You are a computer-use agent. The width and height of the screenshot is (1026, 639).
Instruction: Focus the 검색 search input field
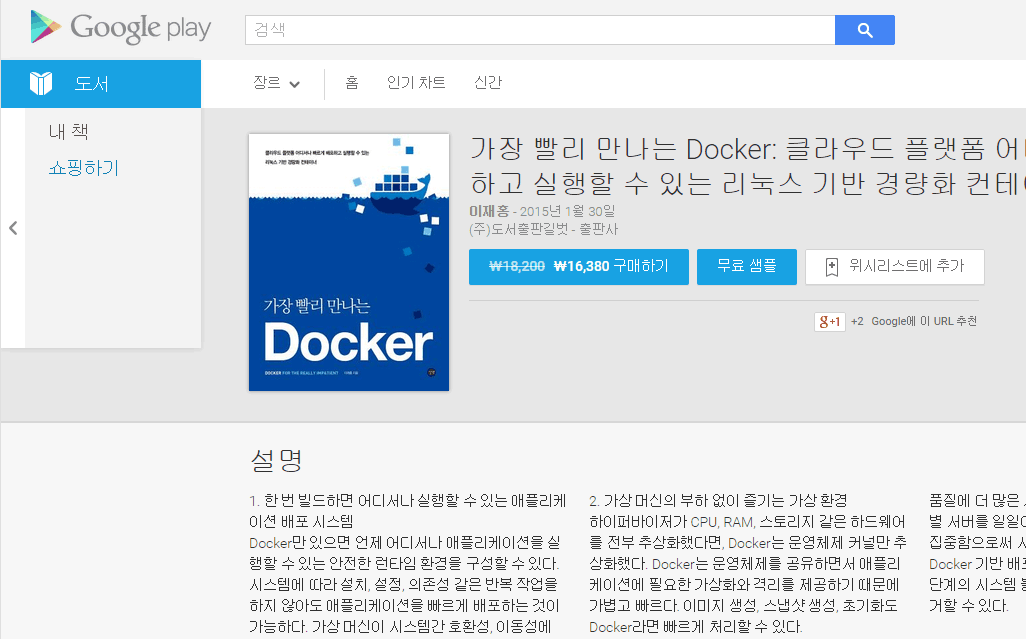[x=540, y=30]
